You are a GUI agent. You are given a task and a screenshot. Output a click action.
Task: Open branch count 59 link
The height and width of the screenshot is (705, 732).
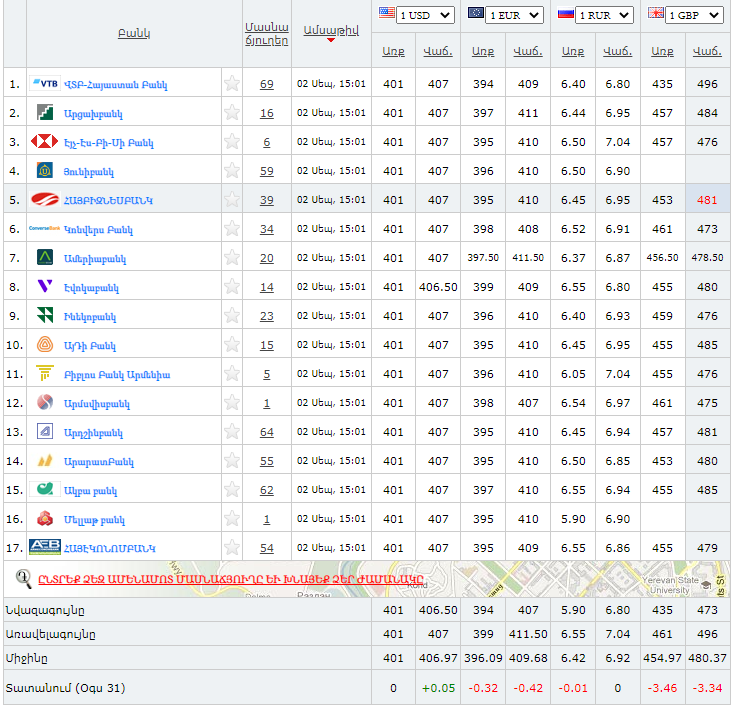click(x=267, y=171)
